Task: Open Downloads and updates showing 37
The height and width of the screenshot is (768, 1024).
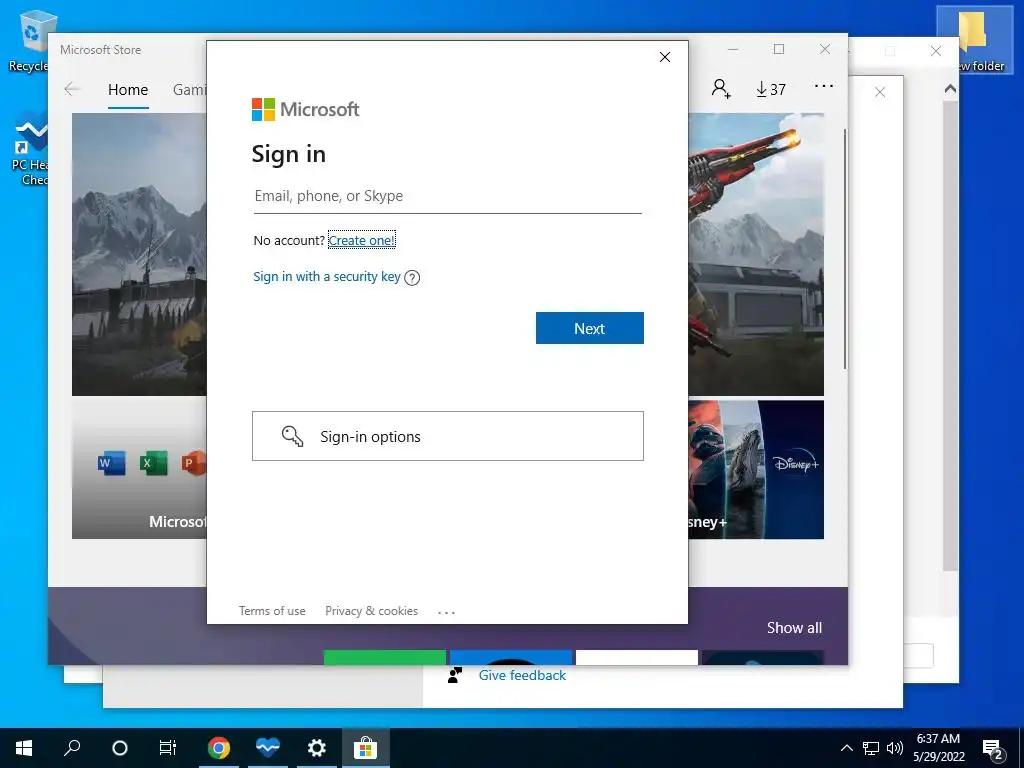Action: 771,89
